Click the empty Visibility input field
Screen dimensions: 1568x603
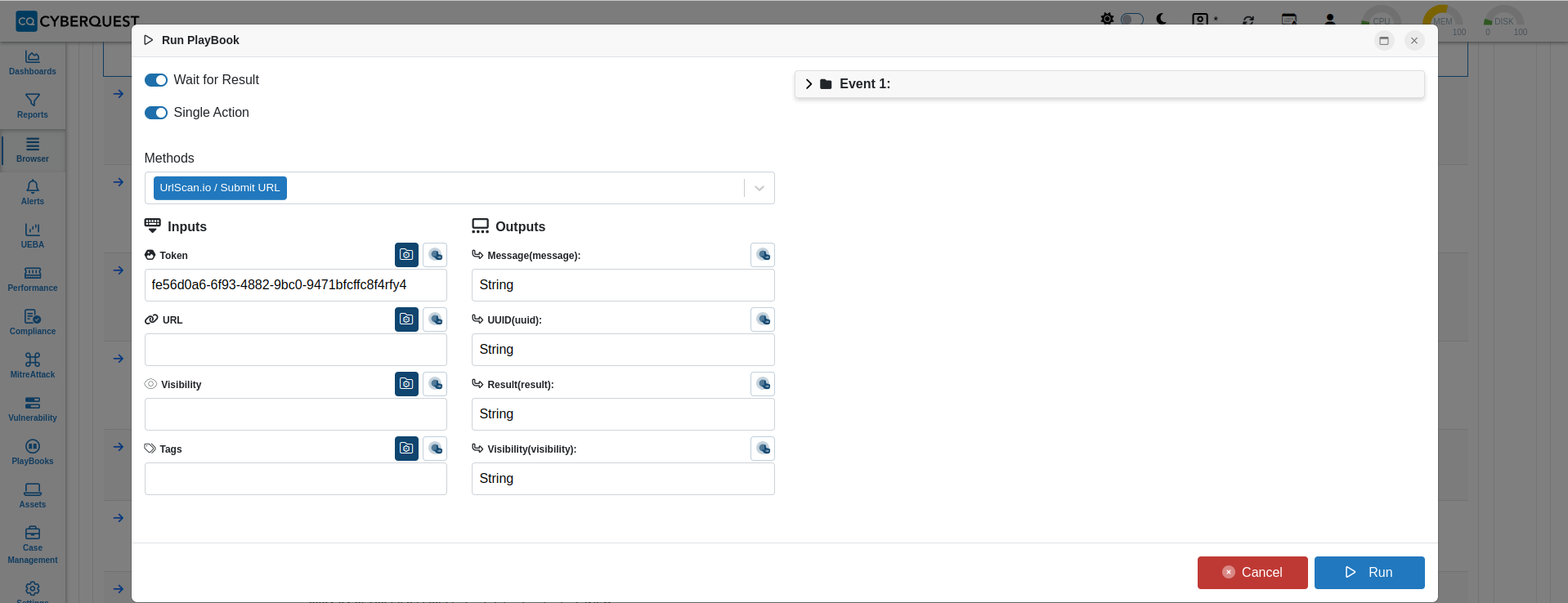(296, 414)
